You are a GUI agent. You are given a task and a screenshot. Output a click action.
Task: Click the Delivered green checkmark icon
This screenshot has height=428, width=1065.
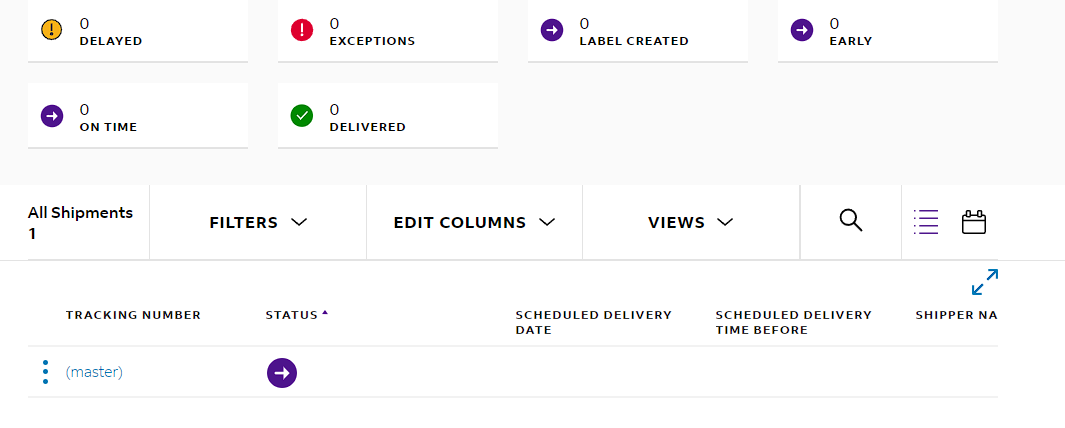coord(302,116)
